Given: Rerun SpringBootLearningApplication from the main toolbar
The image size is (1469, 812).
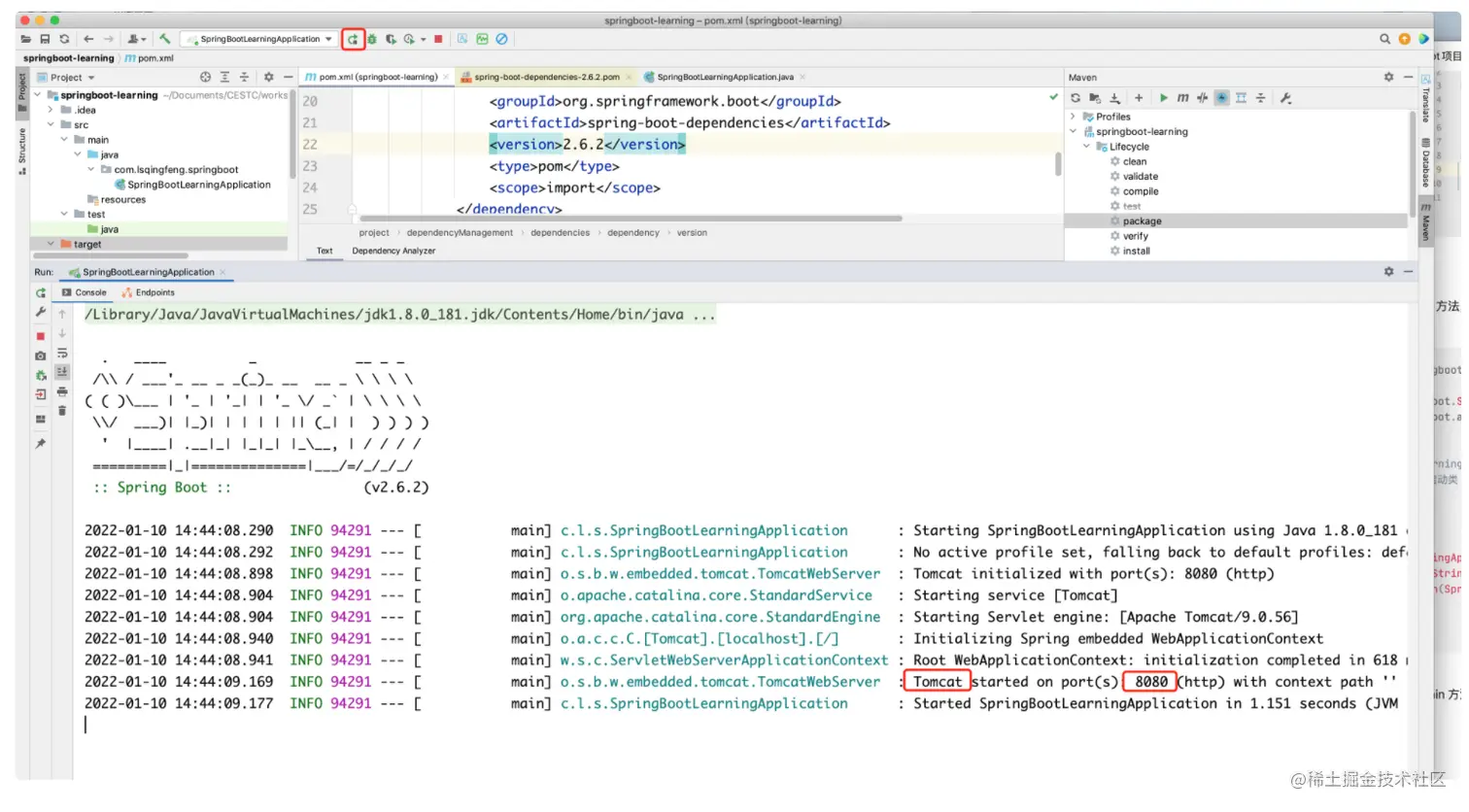Looking at the screenshot, I should pyautogui.click(x=353, y=39).
